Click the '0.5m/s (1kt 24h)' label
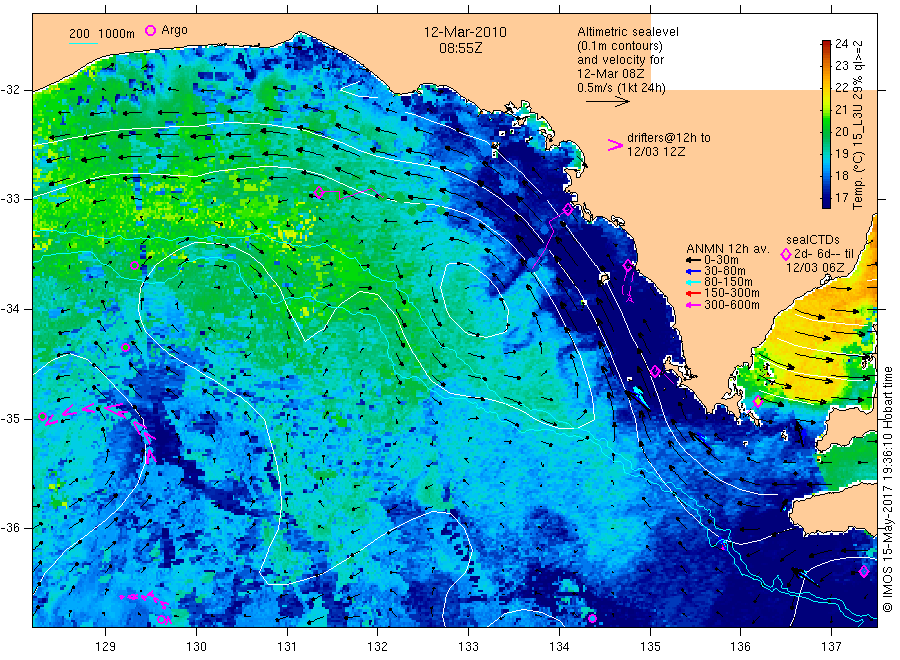Screen dimensions: 900x660 622,88
